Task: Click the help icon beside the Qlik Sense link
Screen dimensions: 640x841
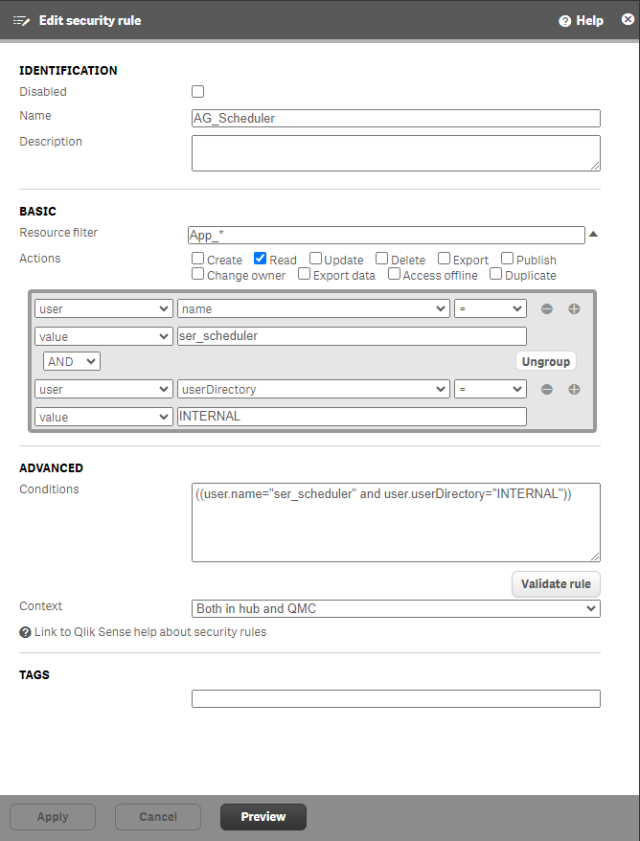Action: pos(25,632)
